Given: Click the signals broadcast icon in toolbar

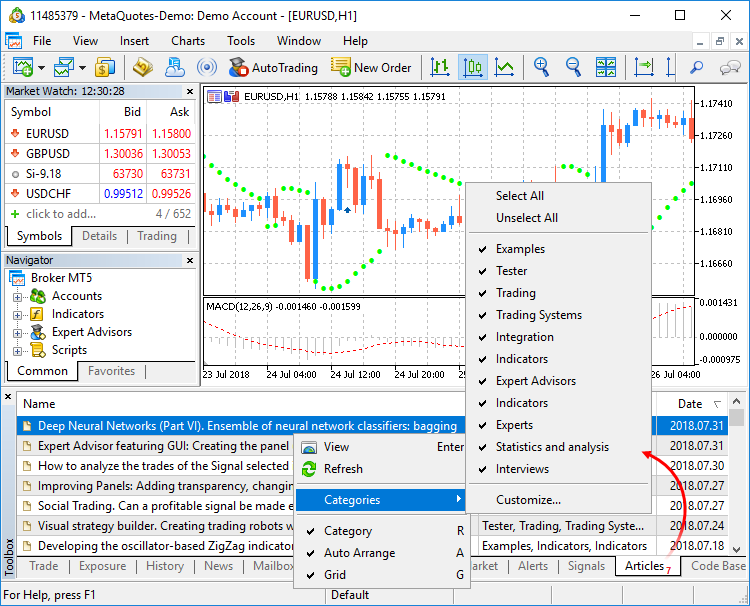Looking at the screenshot, I should 207,68.
